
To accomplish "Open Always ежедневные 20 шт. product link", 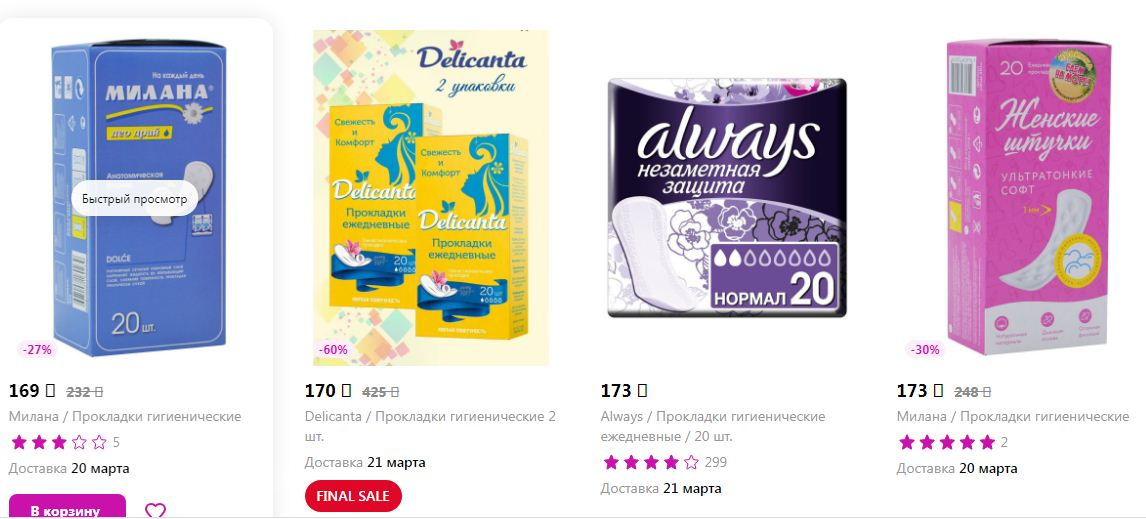I will [713, 426].
